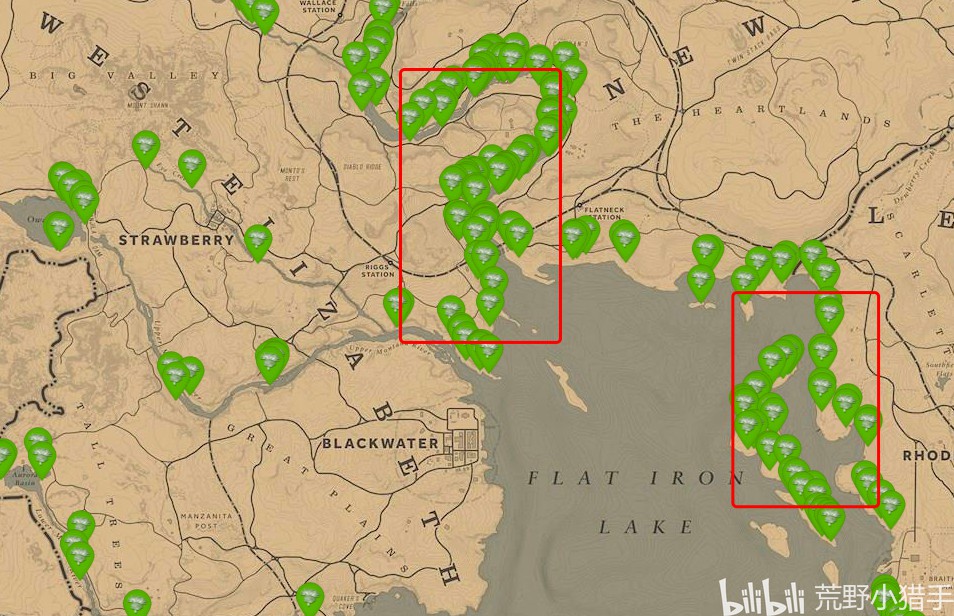
Task: Click the Manzanita Post map label
Action: [206, 520]
